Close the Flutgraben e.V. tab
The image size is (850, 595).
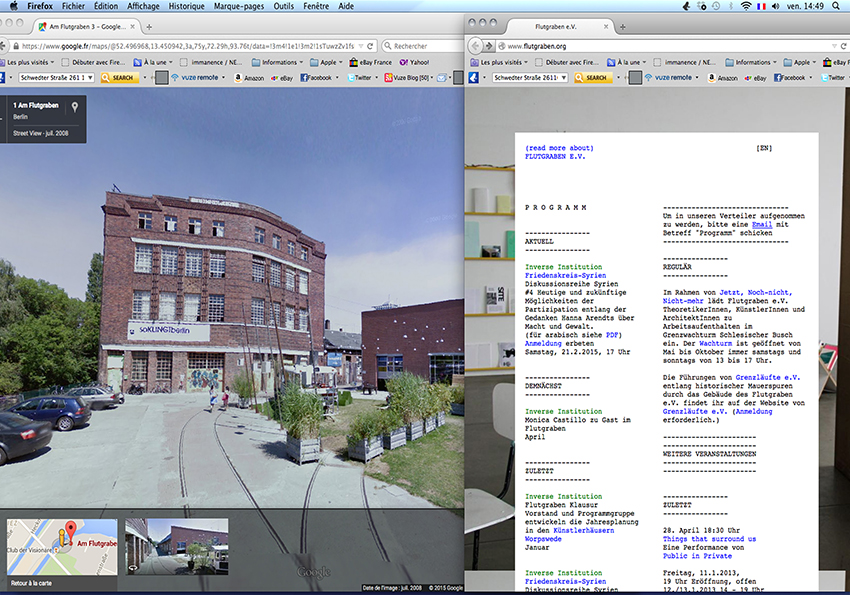tap(606, 27)
